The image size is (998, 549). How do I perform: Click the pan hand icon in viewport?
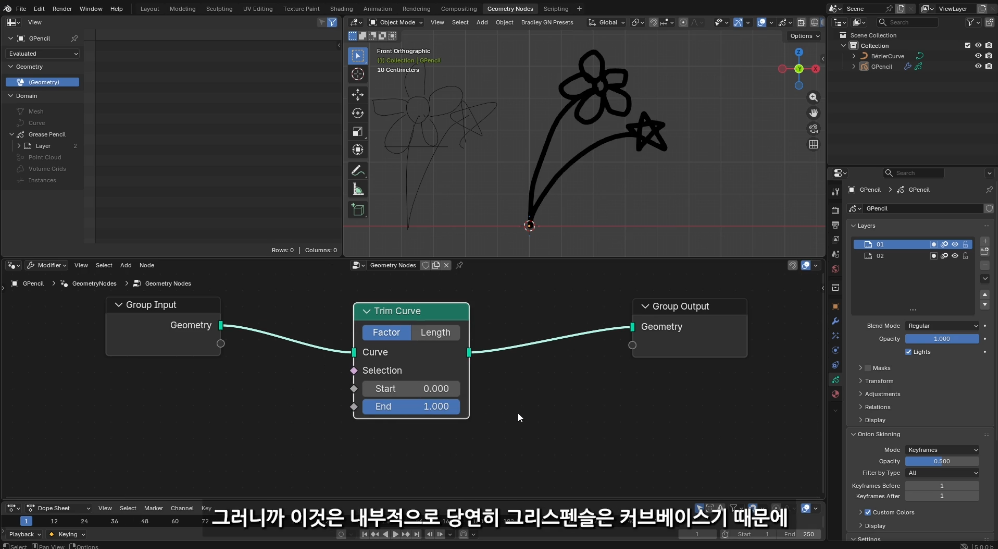pyautogui.click(x=813, y=113)
